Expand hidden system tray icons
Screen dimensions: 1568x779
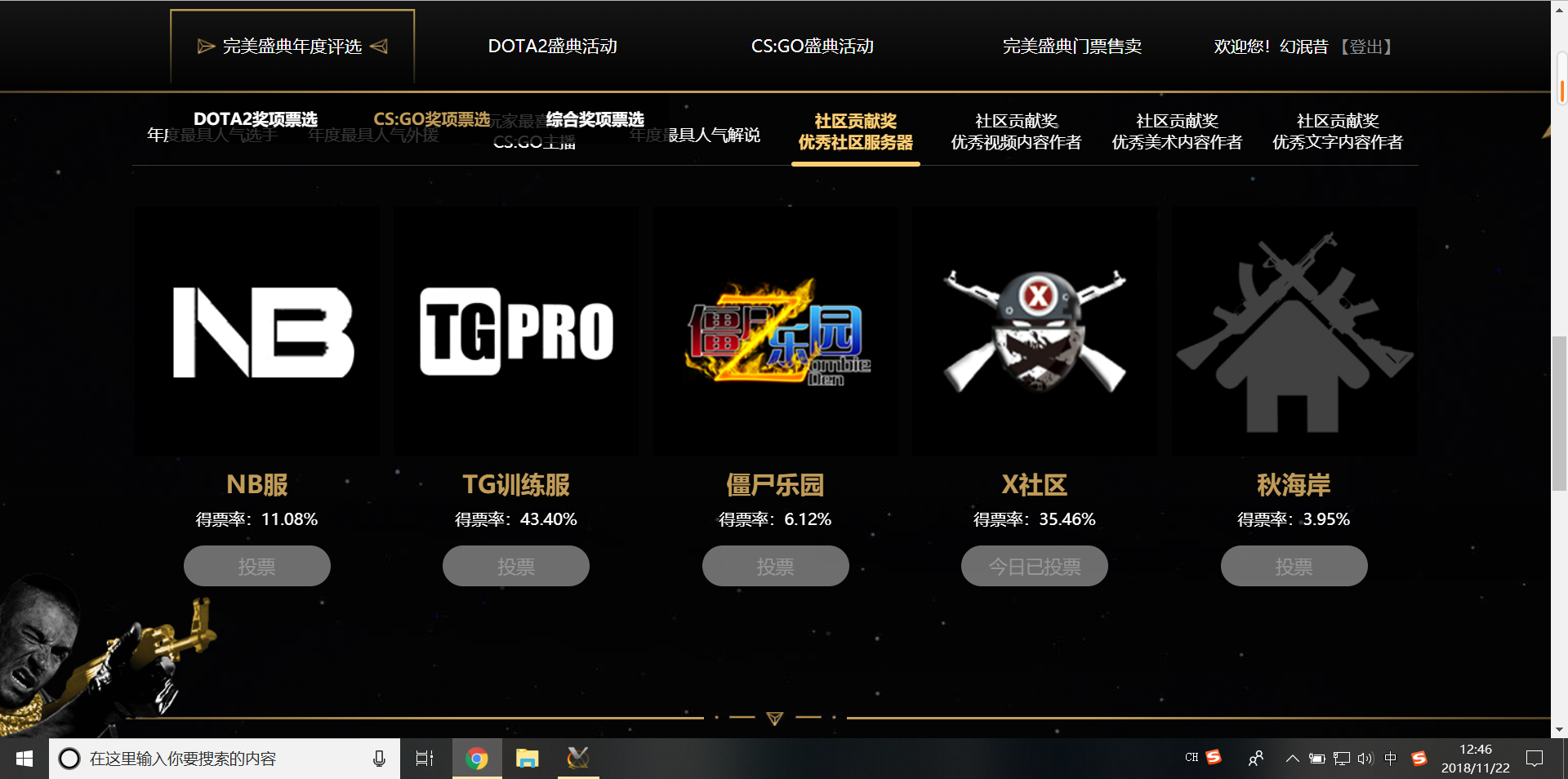pyautogui.click(x=1292, y=759)
